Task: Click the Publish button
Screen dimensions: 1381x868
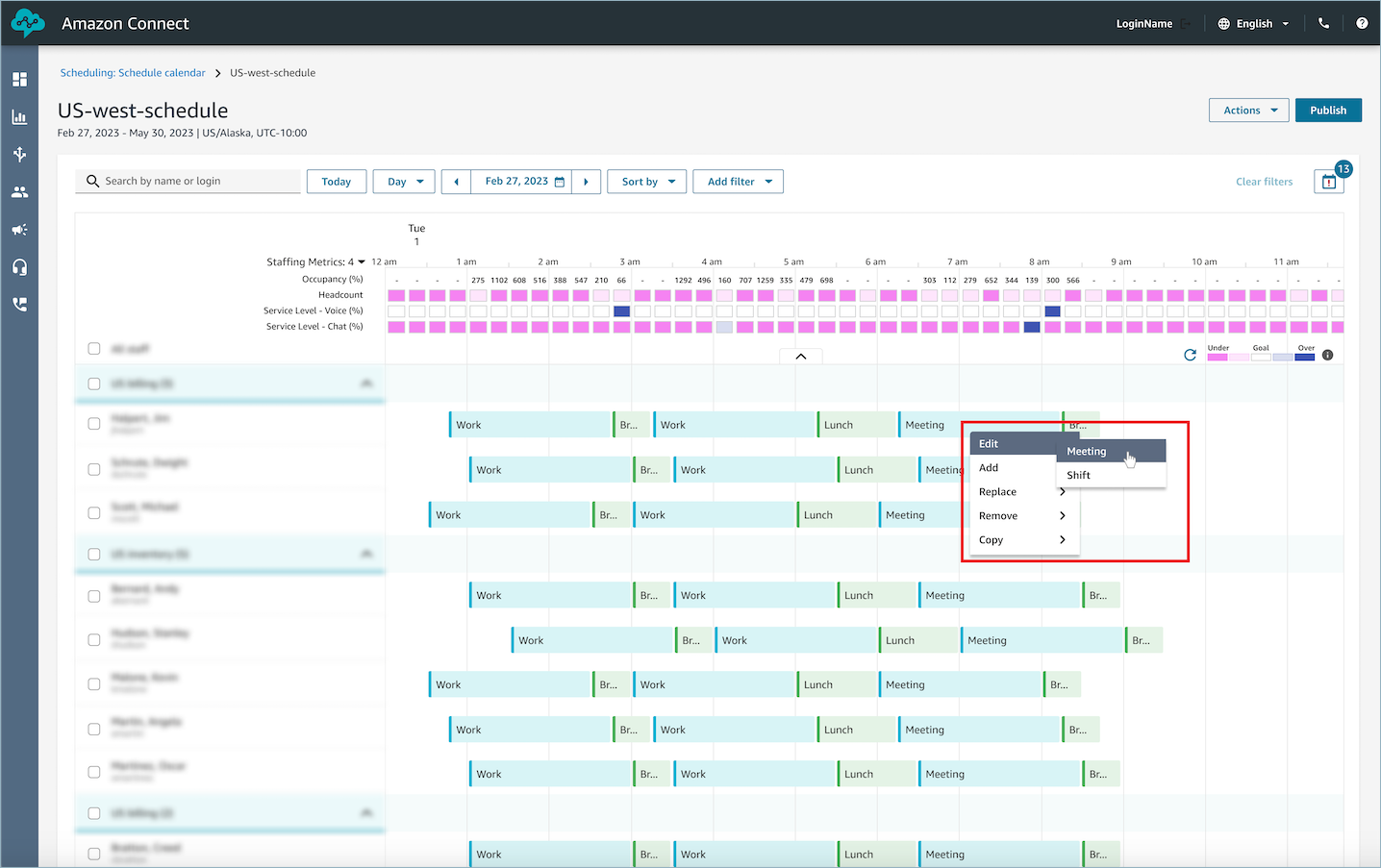Action: pyautogui.click(x=1327, y=111)
